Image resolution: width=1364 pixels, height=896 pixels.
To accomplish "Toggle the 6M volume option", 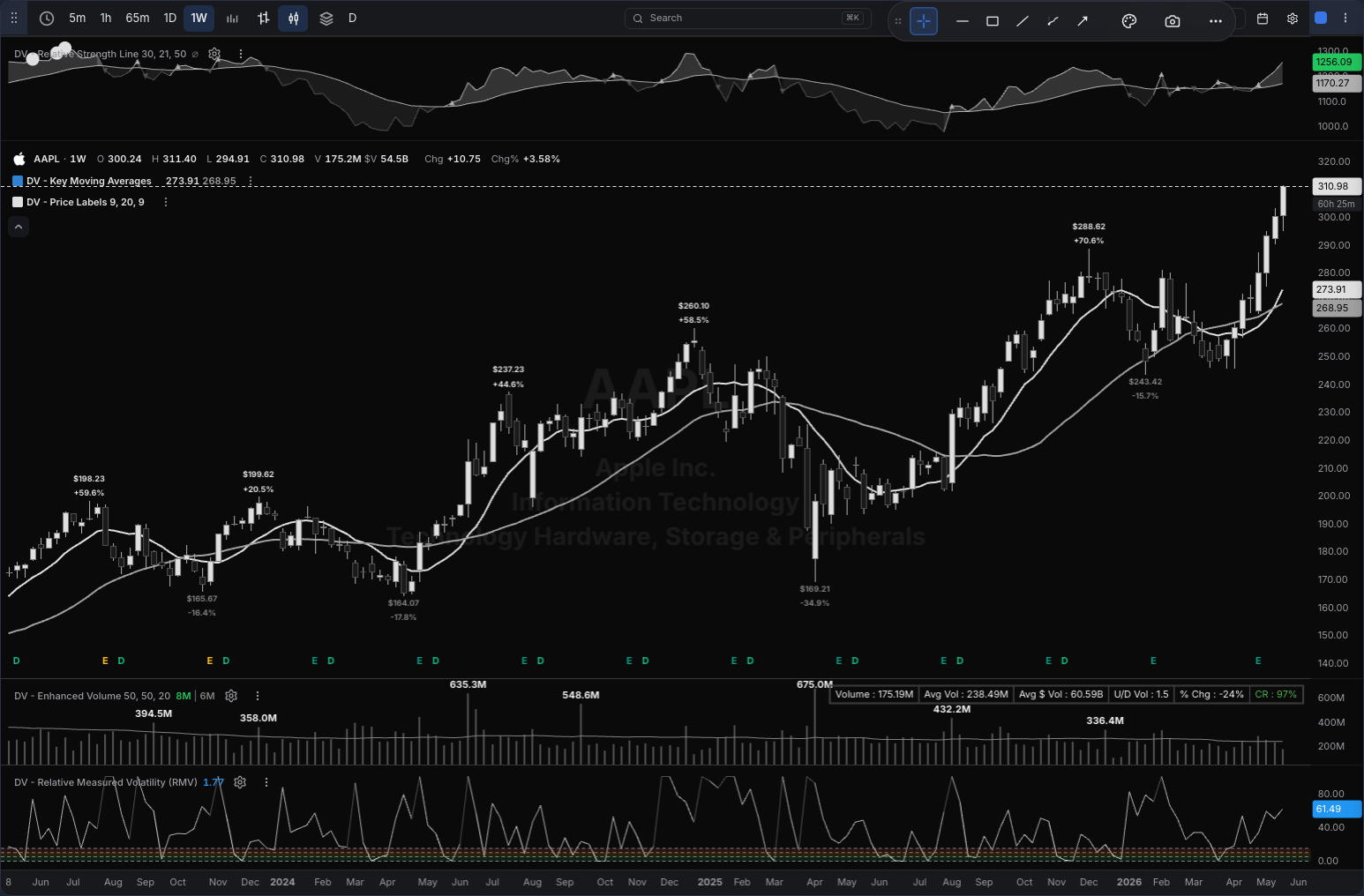I will point(207,696).
